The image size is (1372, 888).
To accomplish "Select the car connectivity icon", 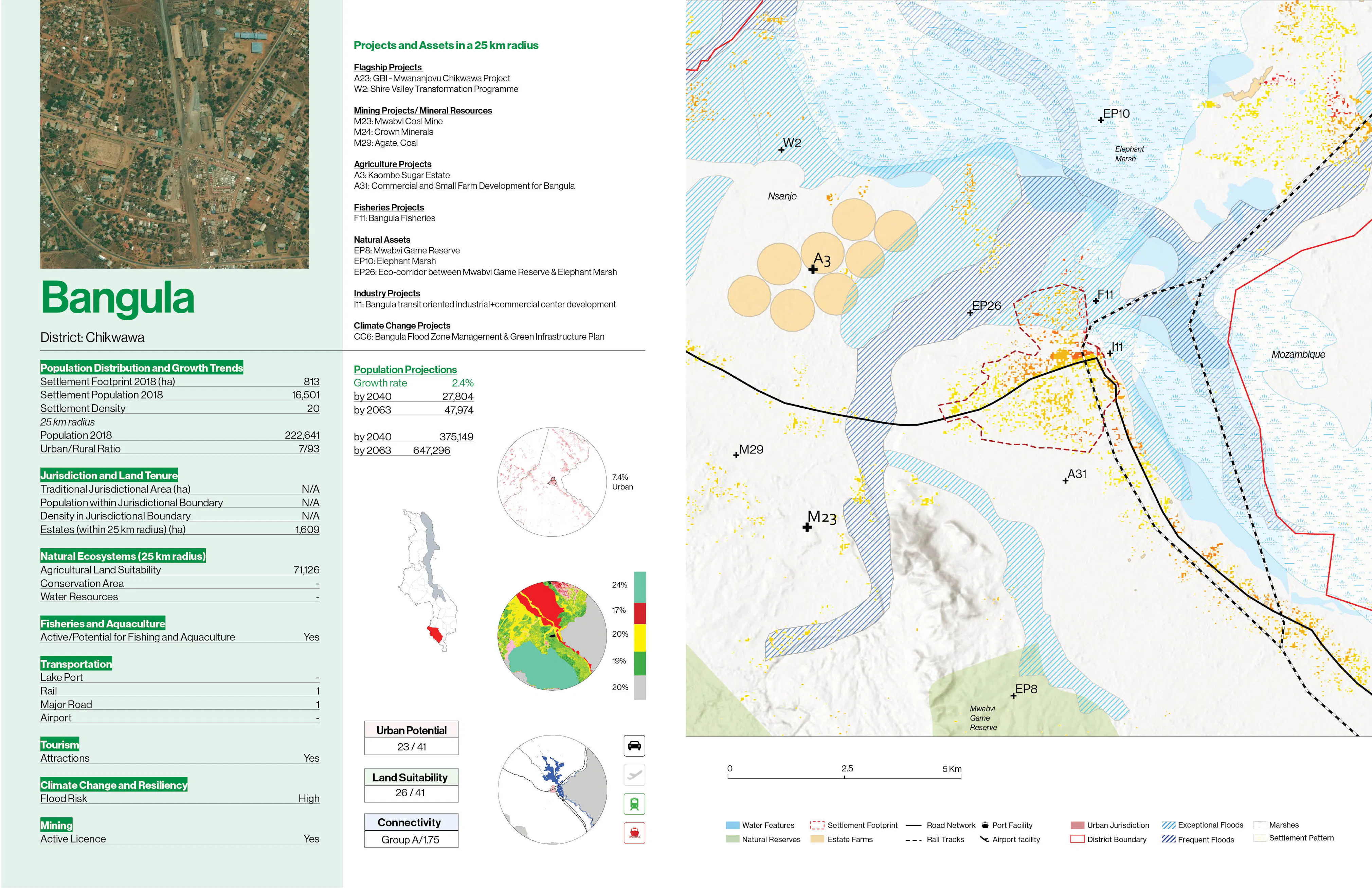I will [x=635, y=746].
